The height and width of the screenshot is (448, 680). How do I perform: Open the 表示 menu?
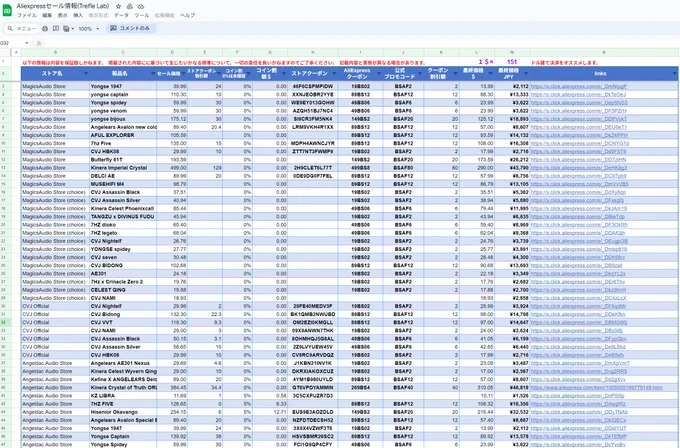[x=63, y=15]
